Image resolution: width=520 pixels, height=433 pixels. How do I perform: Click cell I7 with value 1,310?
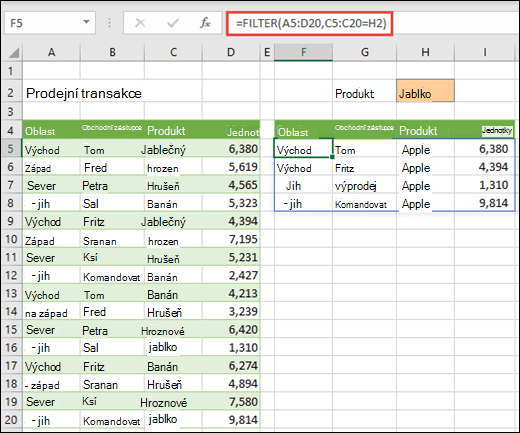pyautogui.click(x=484, y=185)
